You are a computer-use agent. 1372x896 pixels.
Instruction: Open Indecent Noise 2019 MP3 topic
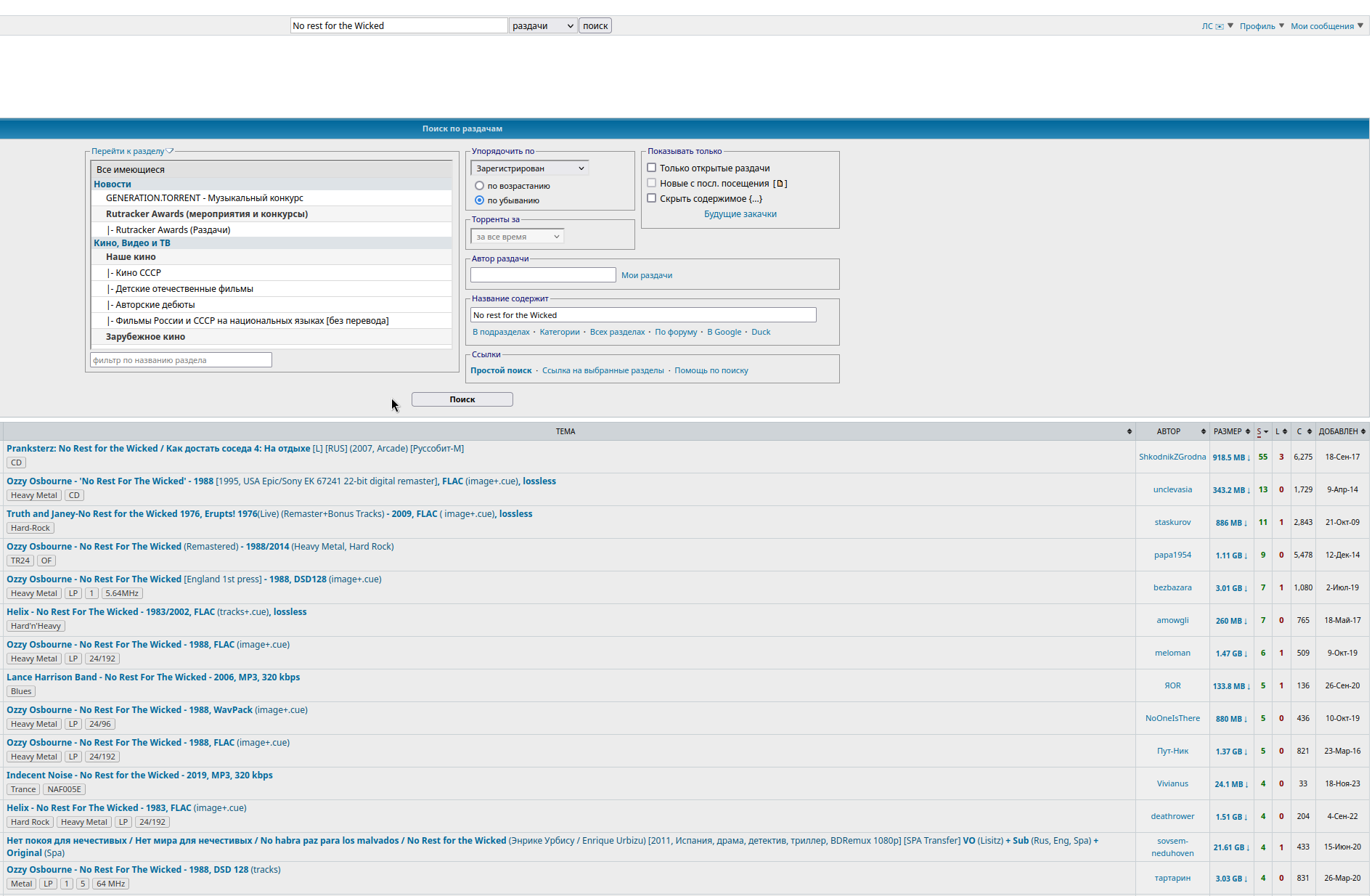pyautogui.click(x=139, y=775)
